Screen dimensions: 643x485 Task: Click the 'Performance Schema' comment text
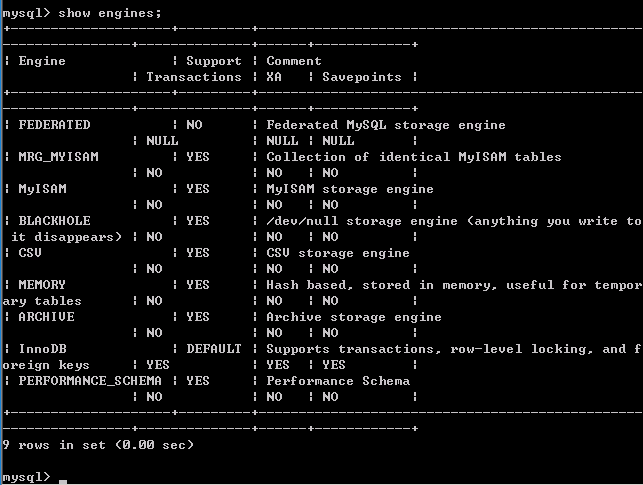tap(338, 381)
